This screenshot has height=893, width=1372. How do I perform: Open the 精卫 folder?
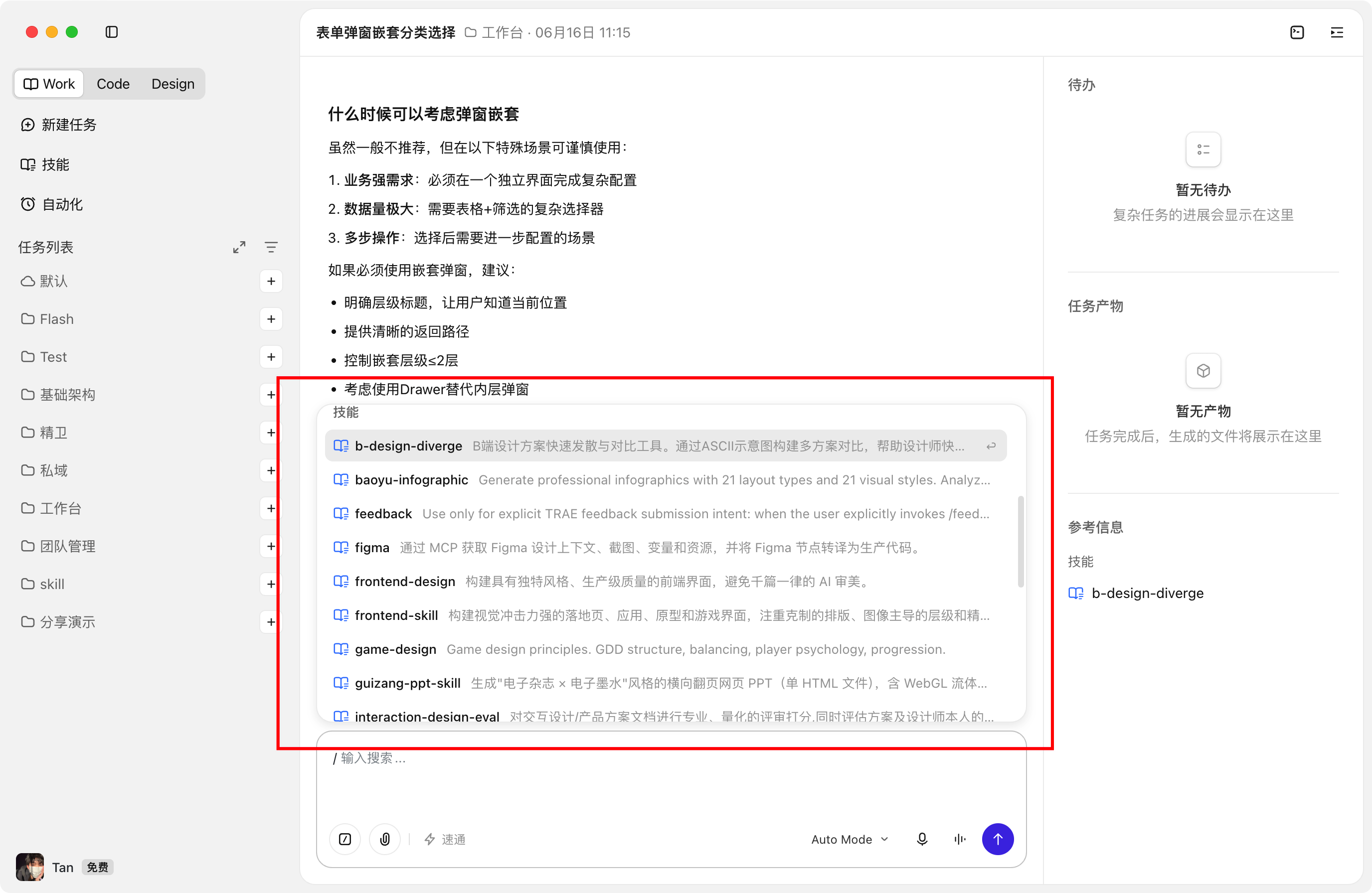coord(44,433)
